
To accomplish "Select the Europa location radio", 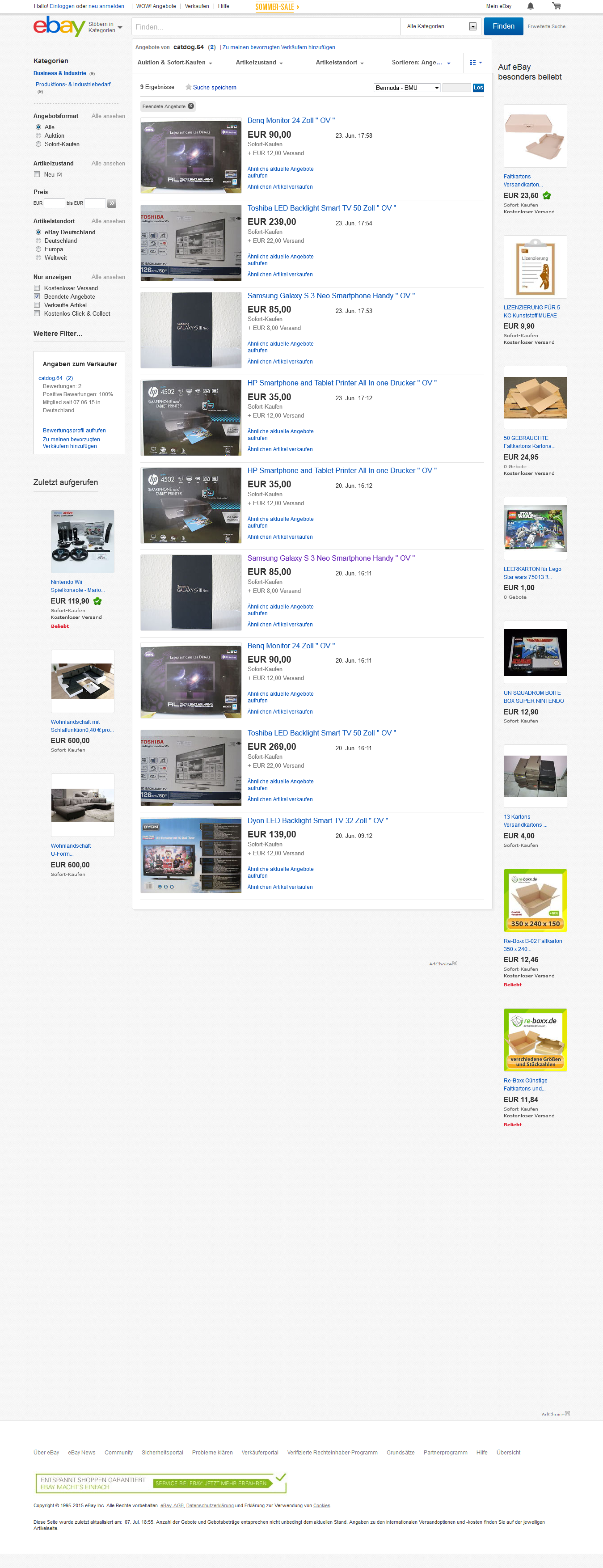I will tap(38, 249).
